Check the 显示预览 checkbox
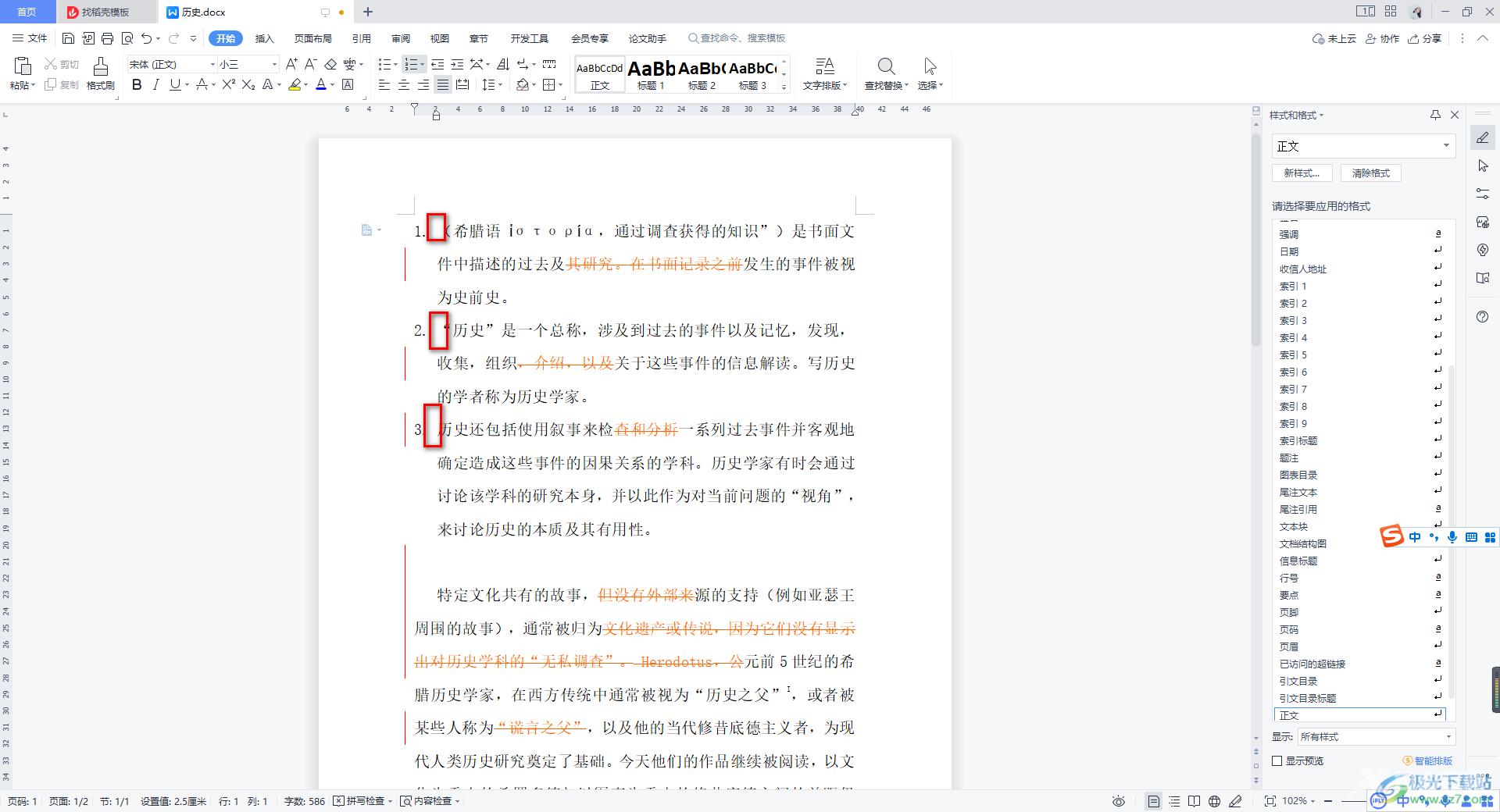 click(1277, 760)
